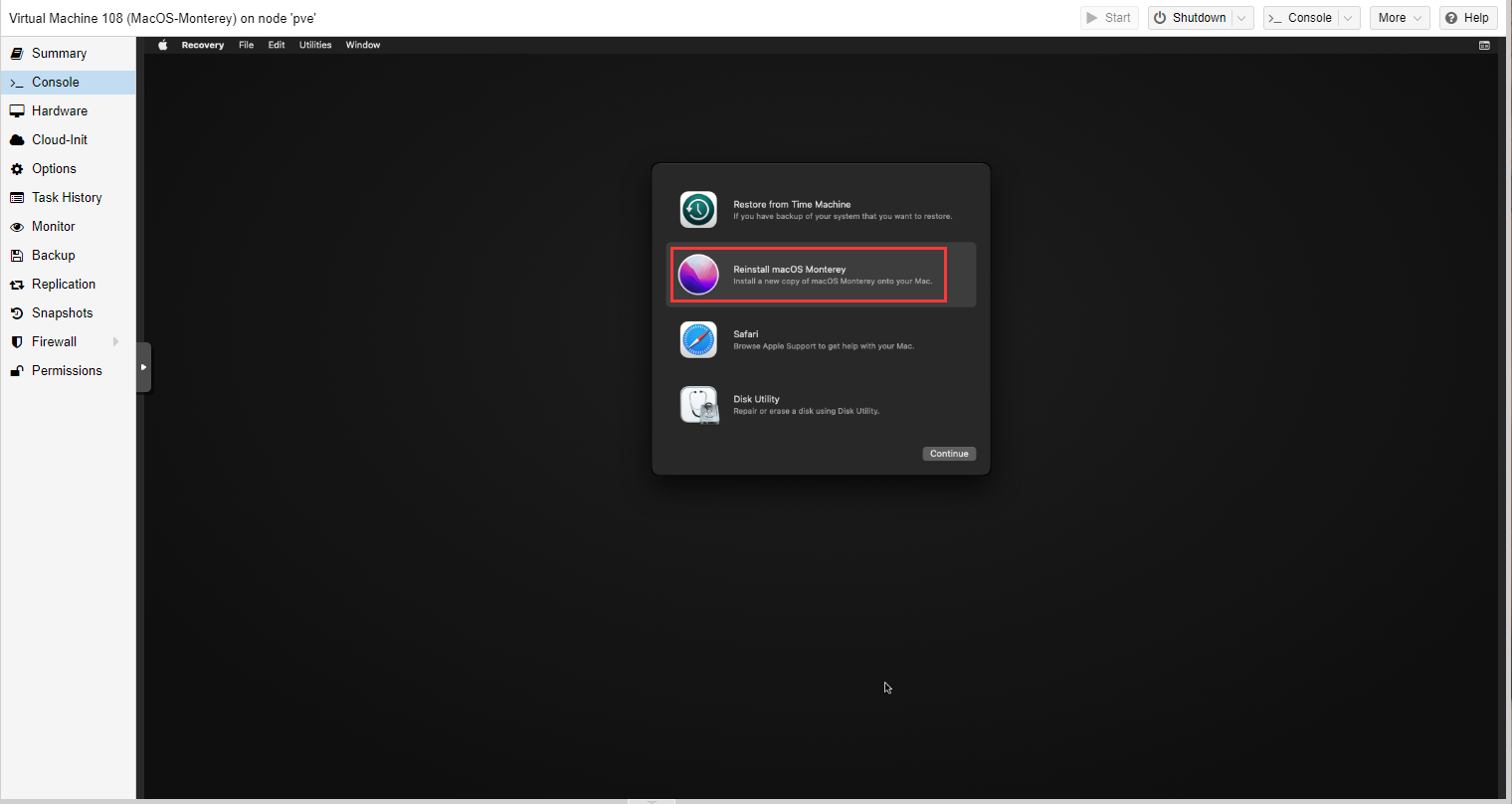Open the Utilities menu in Recovery
The image size is (1512, 804).
tap(315, 45)
